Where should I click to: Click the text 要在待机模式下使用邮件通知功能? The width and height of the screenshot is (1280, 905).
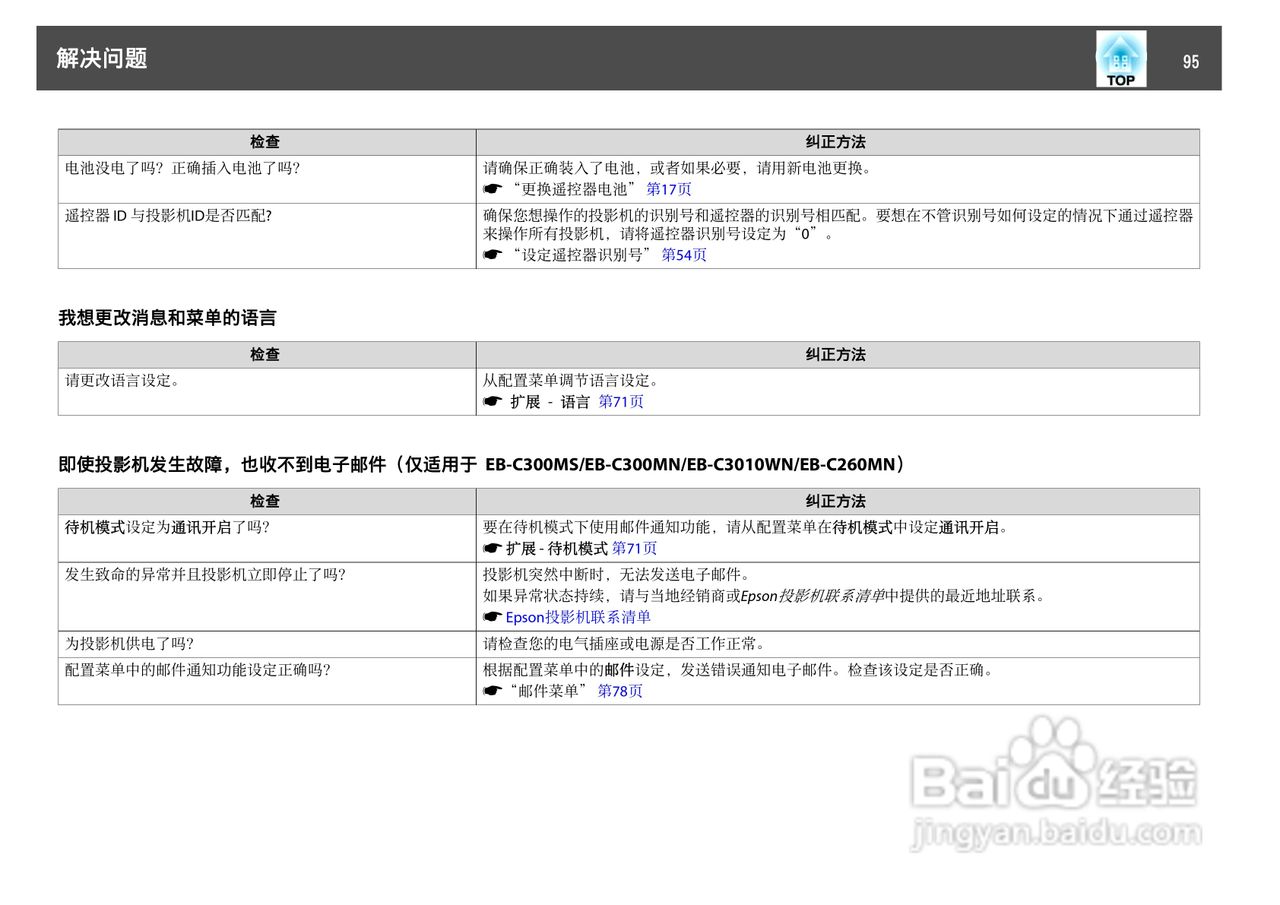click(596, 528)
